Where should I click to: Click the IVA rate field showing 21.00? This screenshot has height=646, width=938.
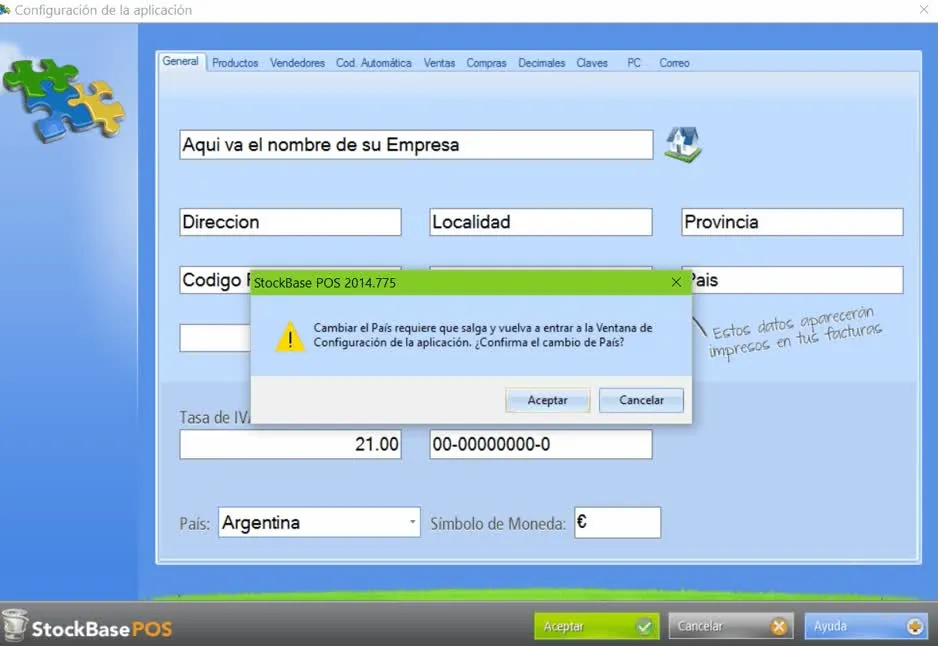click(290, 444)
